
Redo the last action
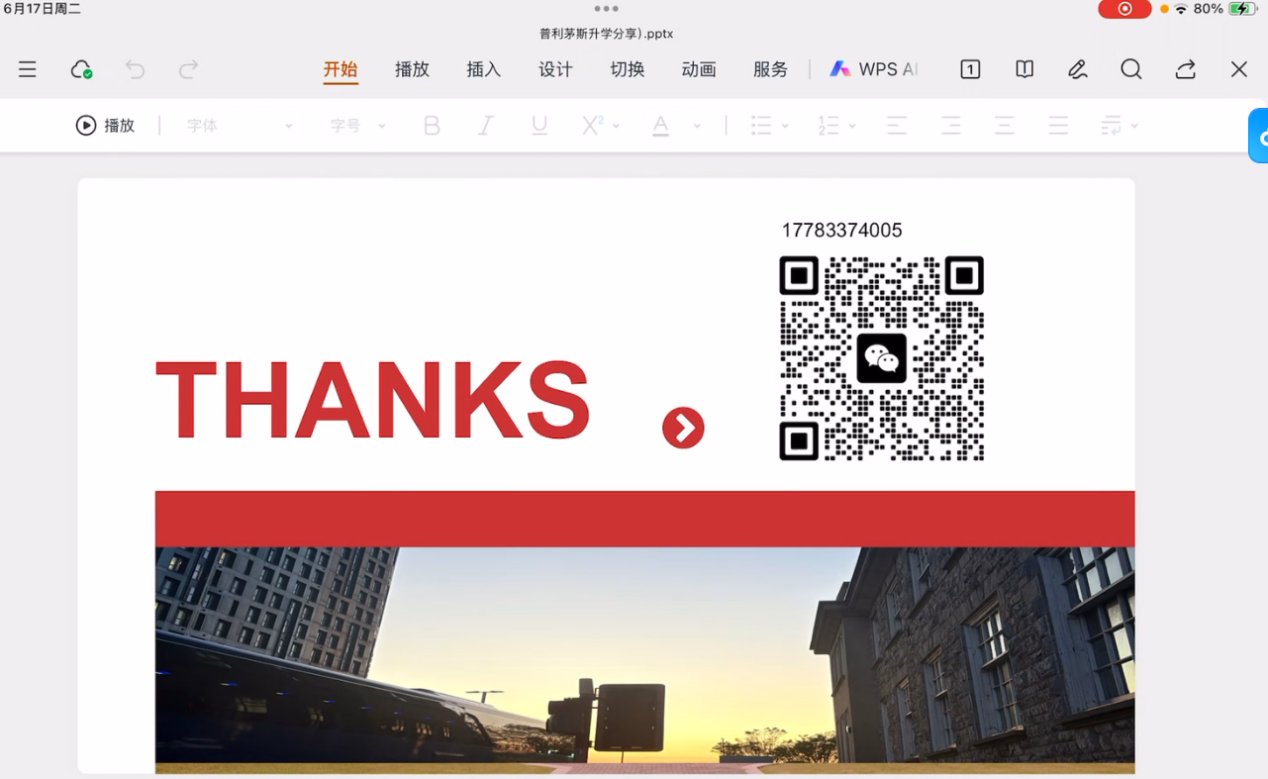tap(188, 69)
